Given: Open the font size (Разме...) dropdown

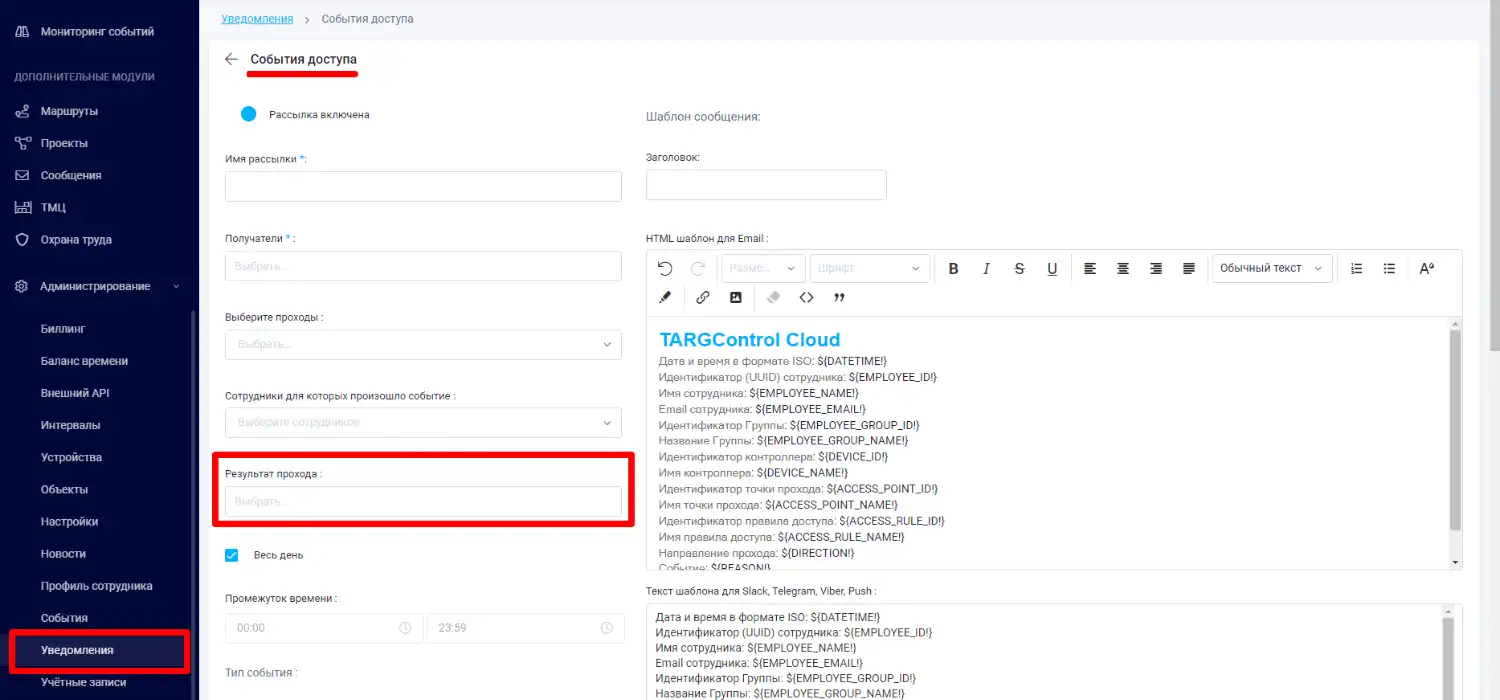Looking at the screenshot, I should tap(763, 268).
